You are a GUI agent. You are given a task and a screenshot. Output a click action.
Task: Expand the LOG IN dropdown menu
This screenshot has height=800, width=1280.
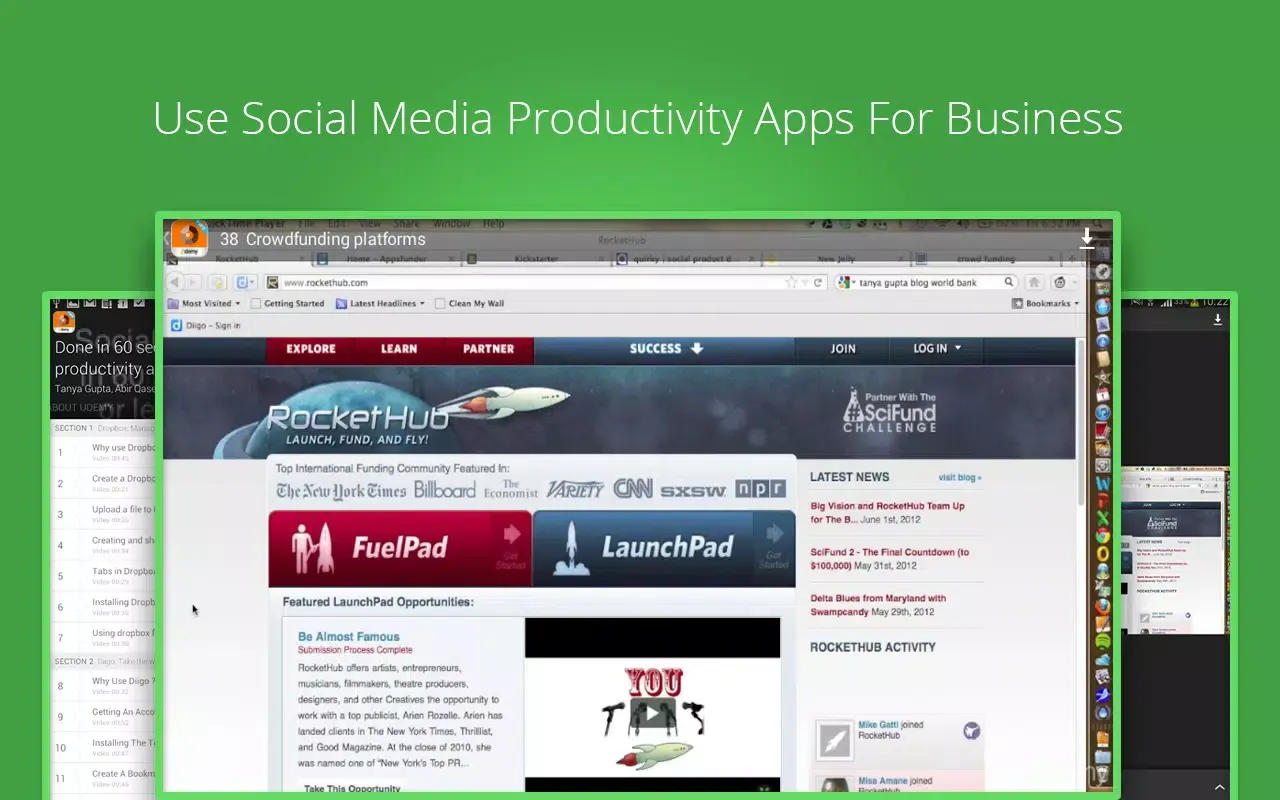pos(937,349)
